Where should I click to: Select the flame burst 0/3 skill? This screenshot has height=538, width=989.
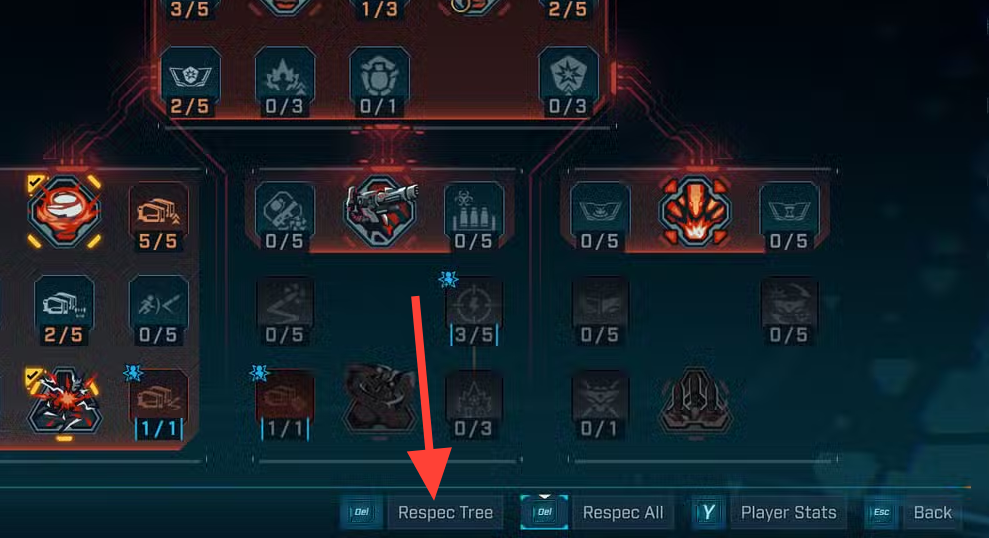click(284, 82)
